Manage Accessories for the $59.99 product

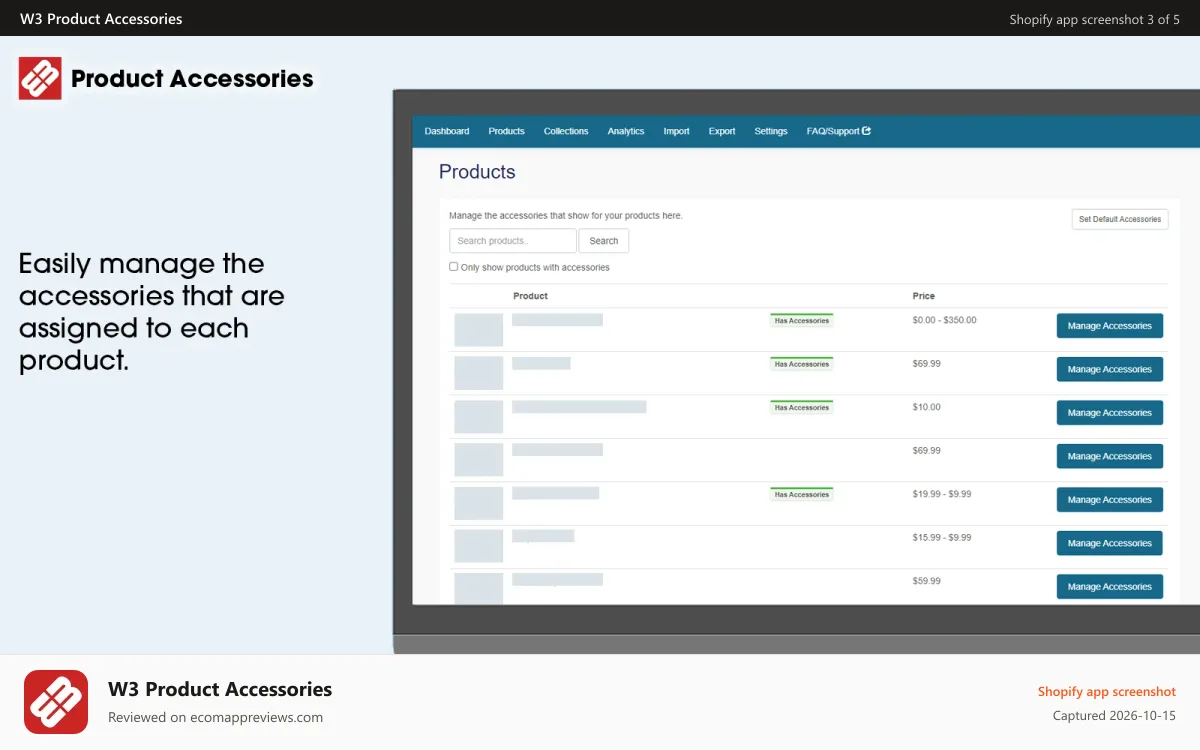point(1110,587)
